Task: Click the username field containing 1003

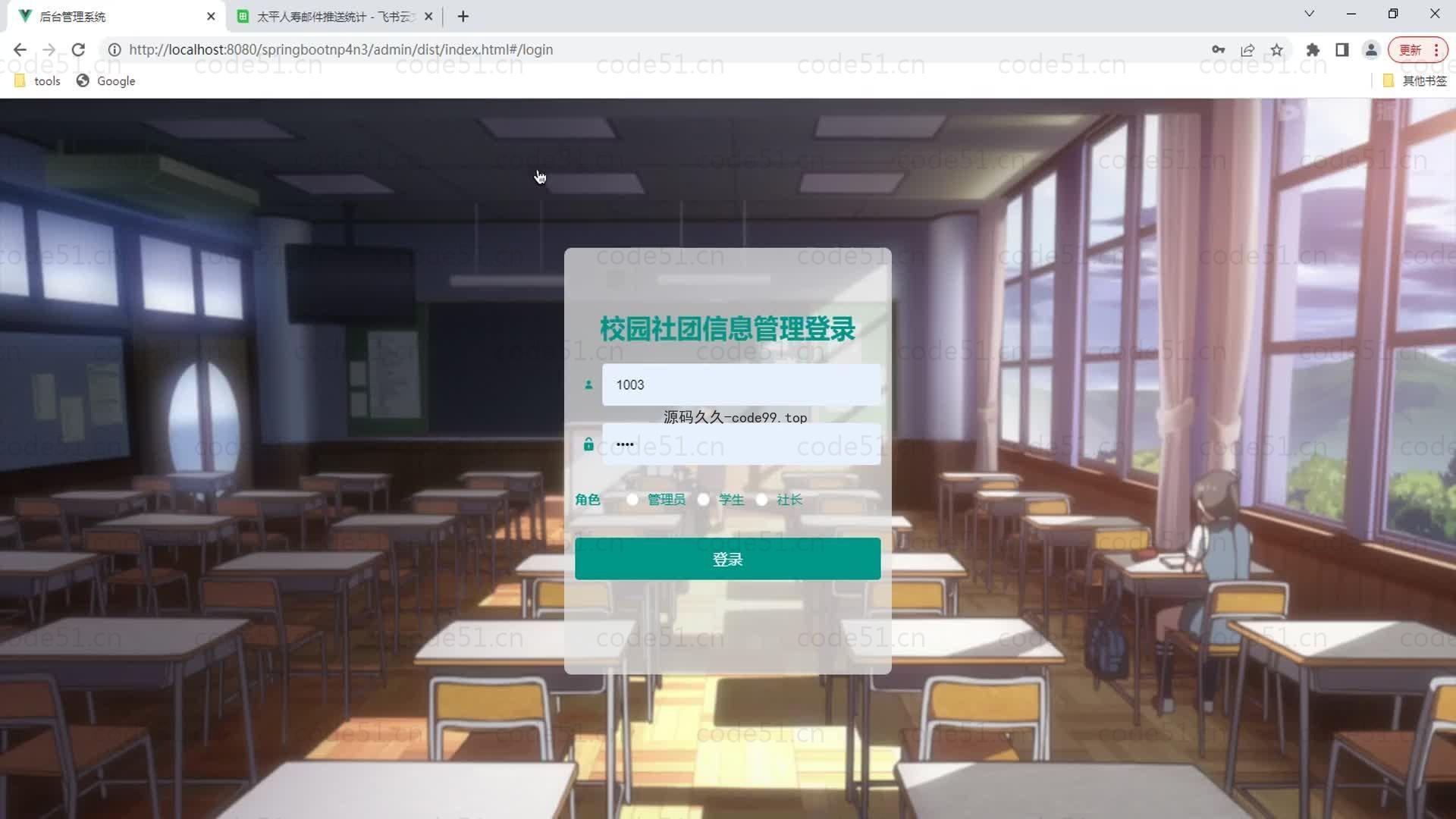Action: (x=742, y=384)
